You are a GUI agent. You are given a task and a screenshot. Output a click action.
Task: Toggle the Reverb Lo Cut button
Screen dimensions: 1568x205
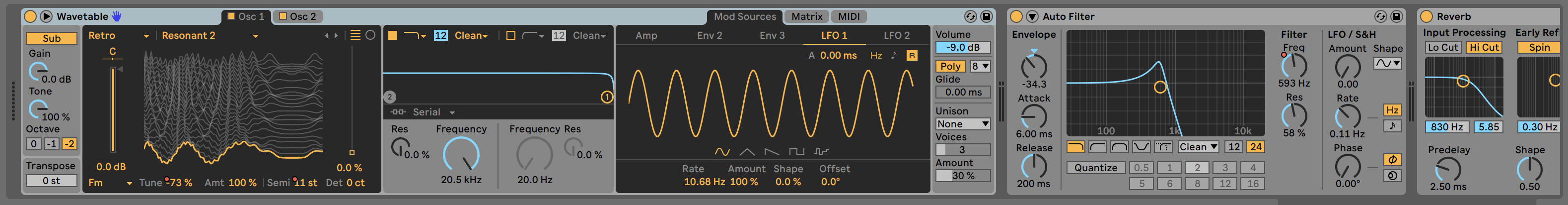tap(1442, 48)
